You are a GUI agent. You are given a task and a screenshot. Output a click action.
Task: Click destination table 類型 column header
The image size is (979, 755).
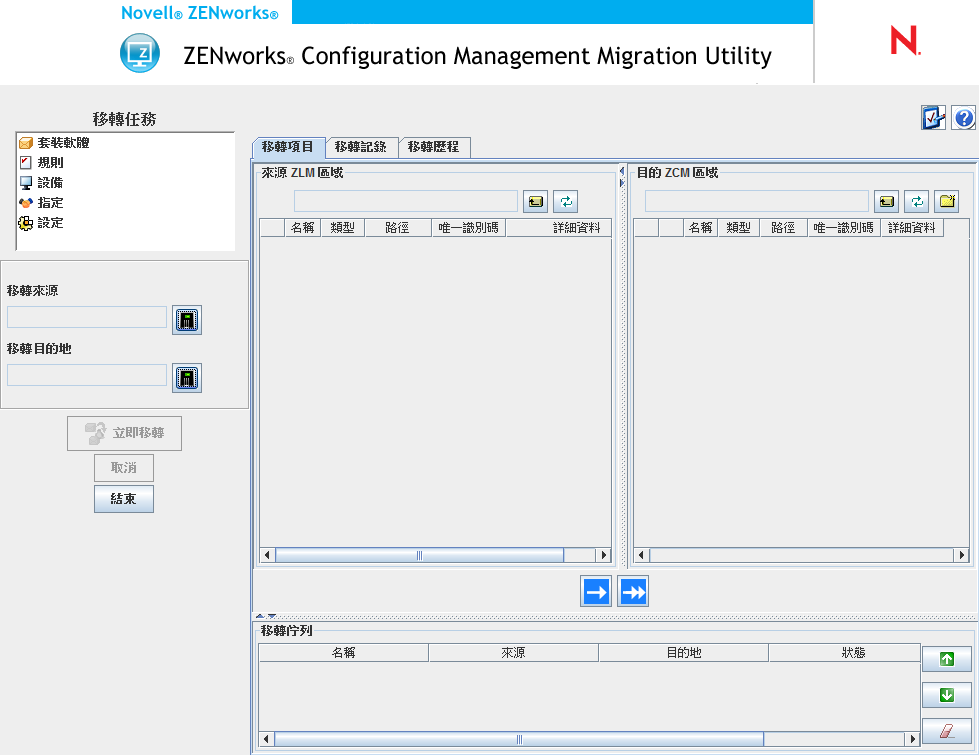coord(739,228)
